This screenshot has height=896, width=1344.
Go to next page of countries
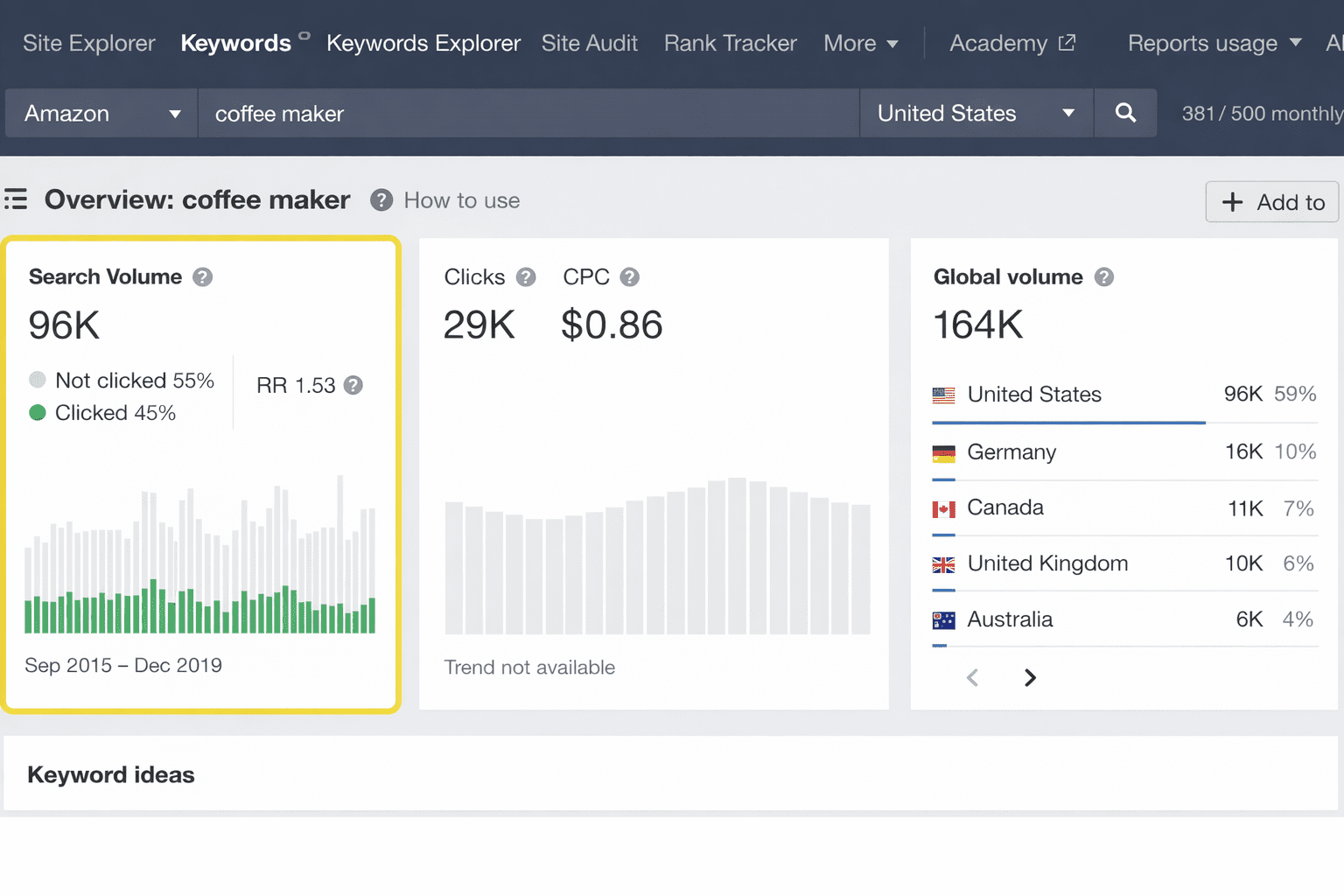coord(1030,677)
